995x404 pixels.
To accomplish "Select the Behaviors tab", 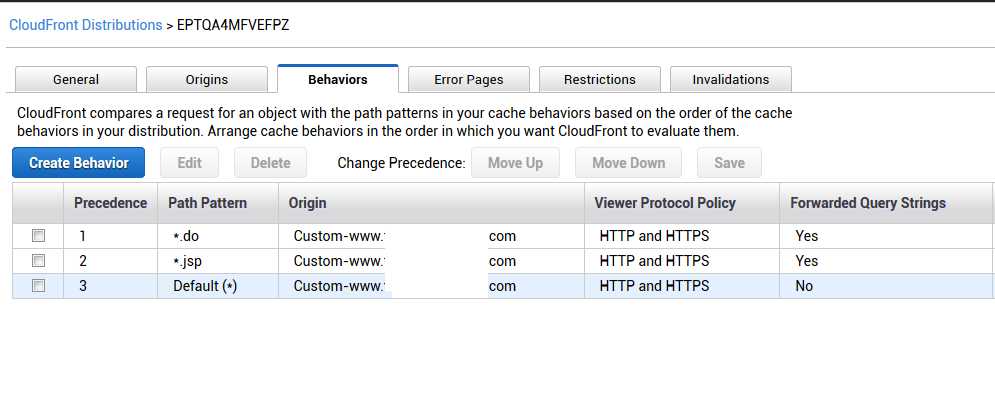I will pyautogui.click(x=338, y=80).
